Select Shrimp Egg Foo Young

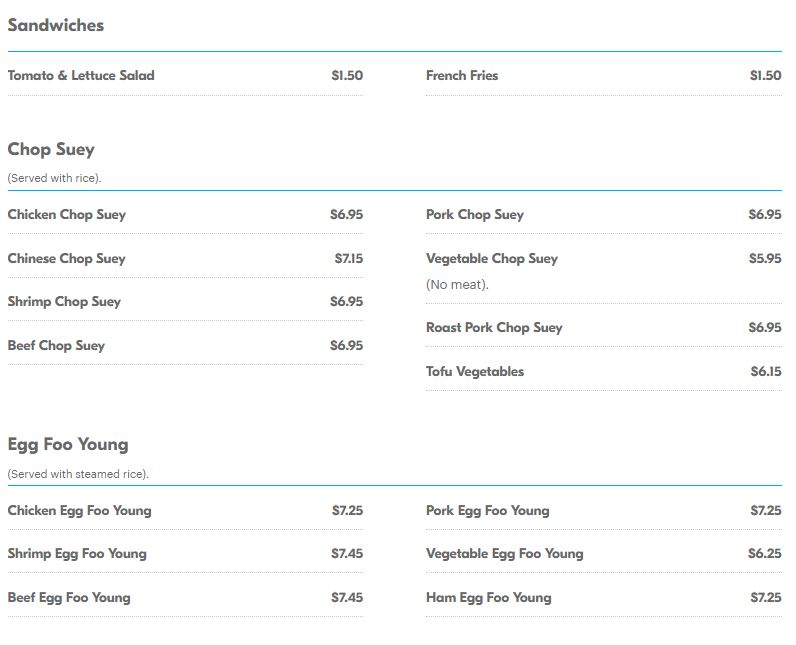(x=77, y=554)
